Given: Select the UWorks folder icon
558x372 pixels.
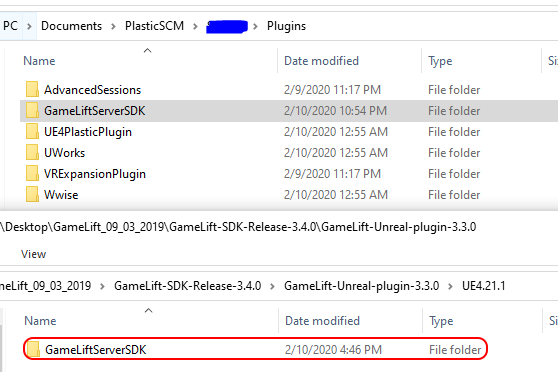Looking at the screenshot, I should (32, 152).
